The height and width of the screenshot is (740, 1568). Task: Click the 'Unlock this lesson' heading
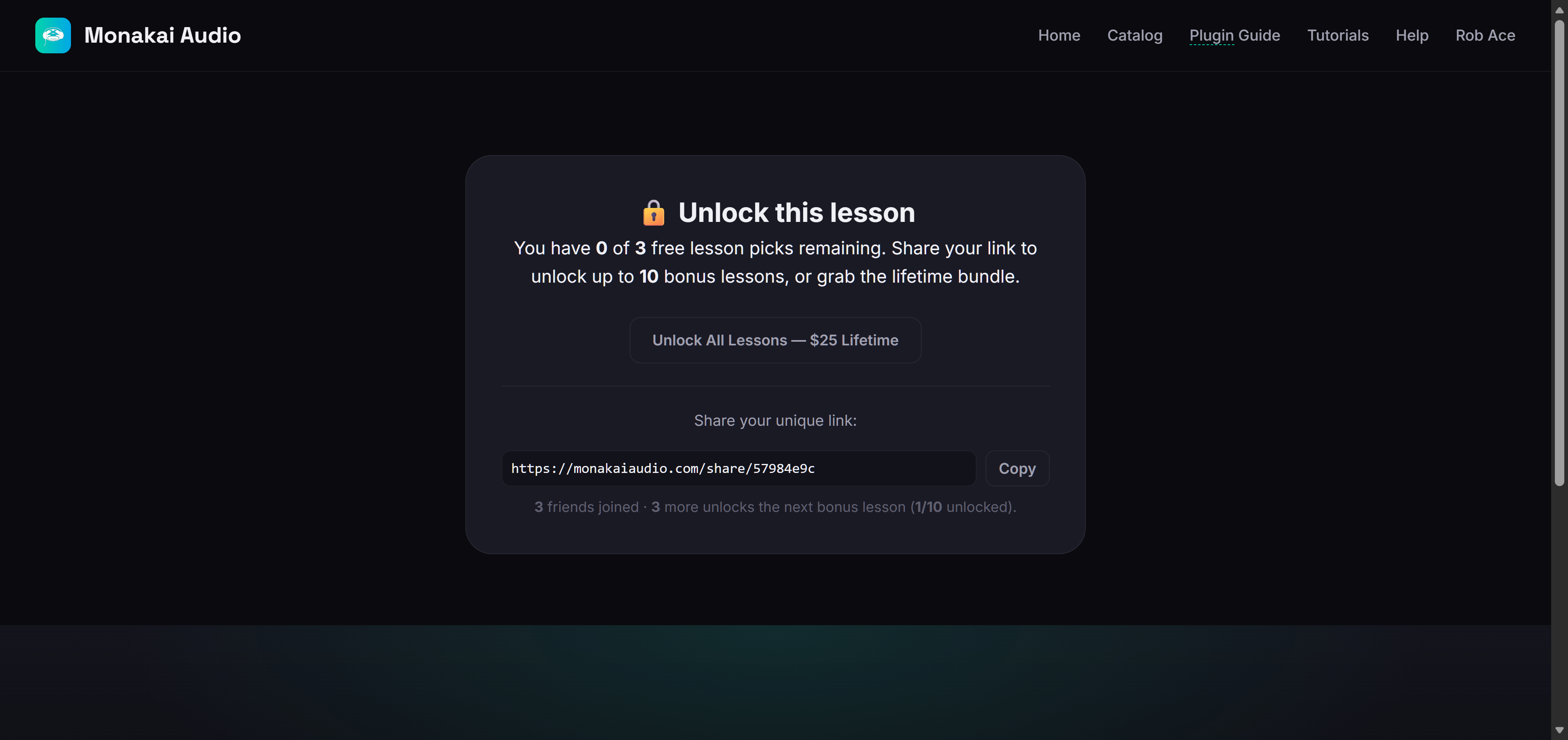(796, 213)
